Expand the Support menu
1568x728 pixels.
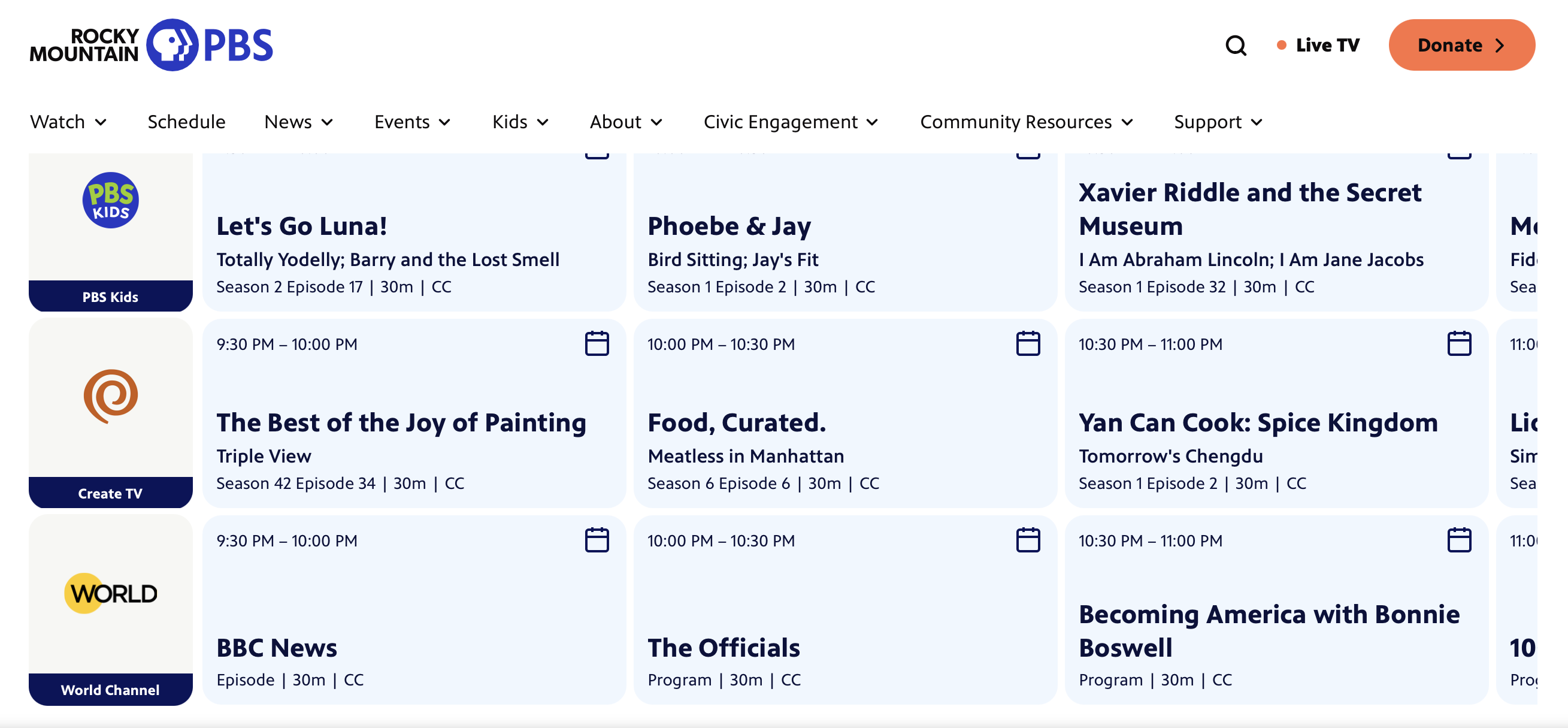pyautogui.click(x=1218, y=122)
